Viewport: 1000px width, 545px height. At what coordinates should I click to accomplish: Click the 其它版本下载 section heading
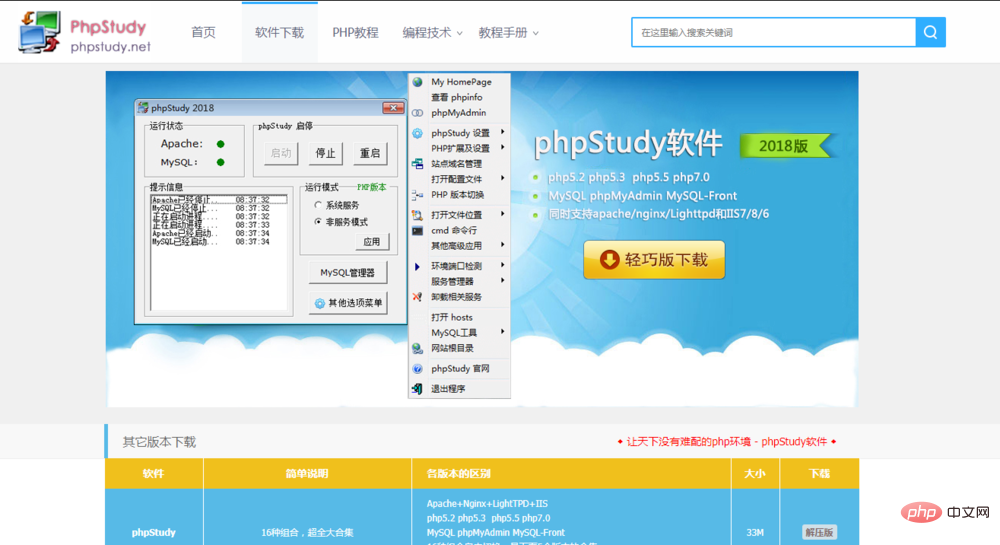tap(159, 442)
